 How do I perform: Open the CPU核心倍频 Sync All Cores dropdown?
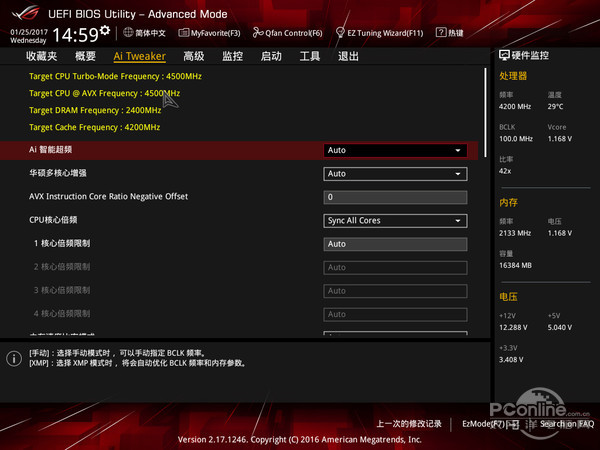395,221
